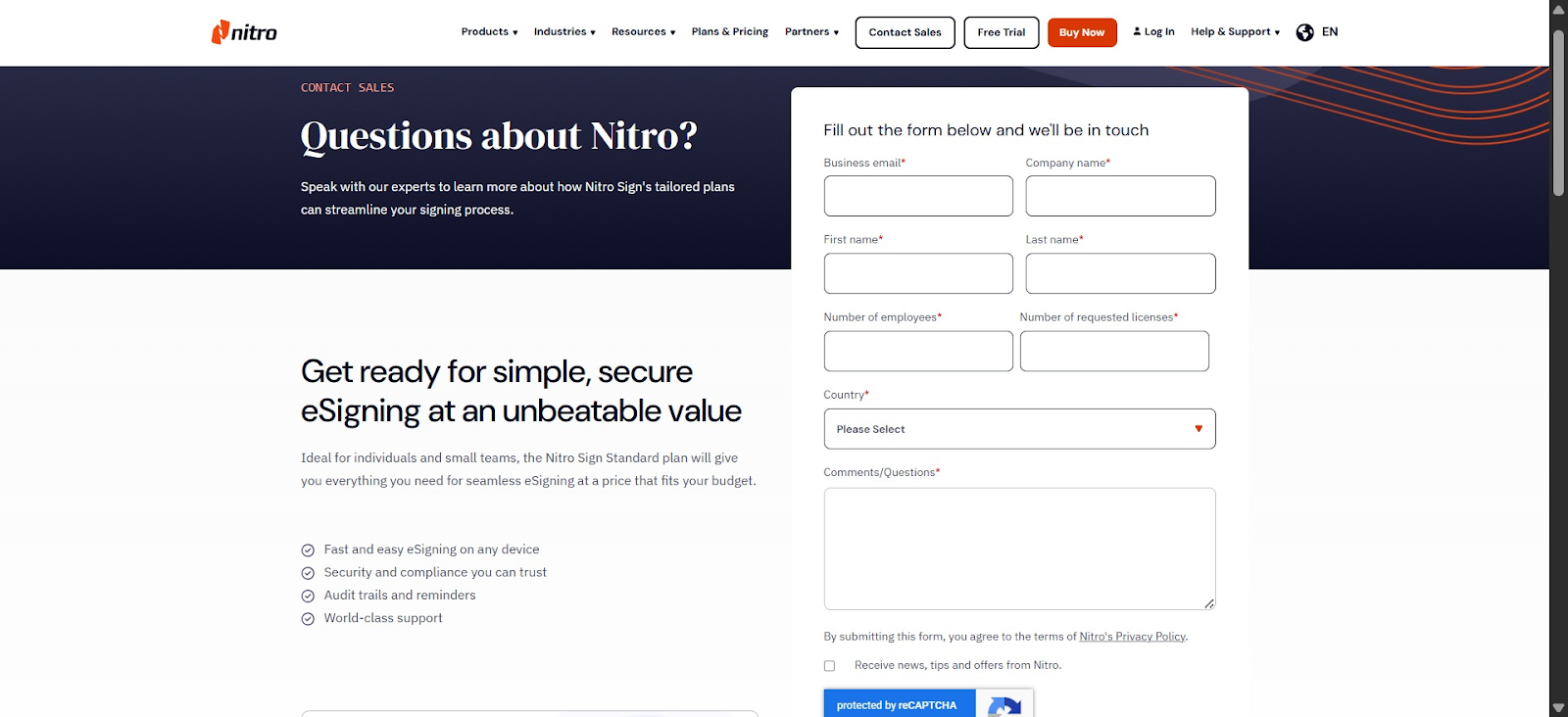Click the page's vertical scrollbar thumb

click(1558, 113)
